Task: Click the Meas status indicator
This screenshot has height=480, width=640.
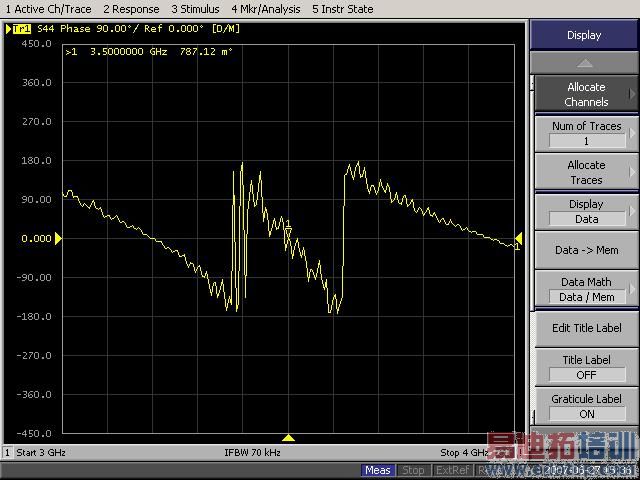Action: (x=378, y=470)
